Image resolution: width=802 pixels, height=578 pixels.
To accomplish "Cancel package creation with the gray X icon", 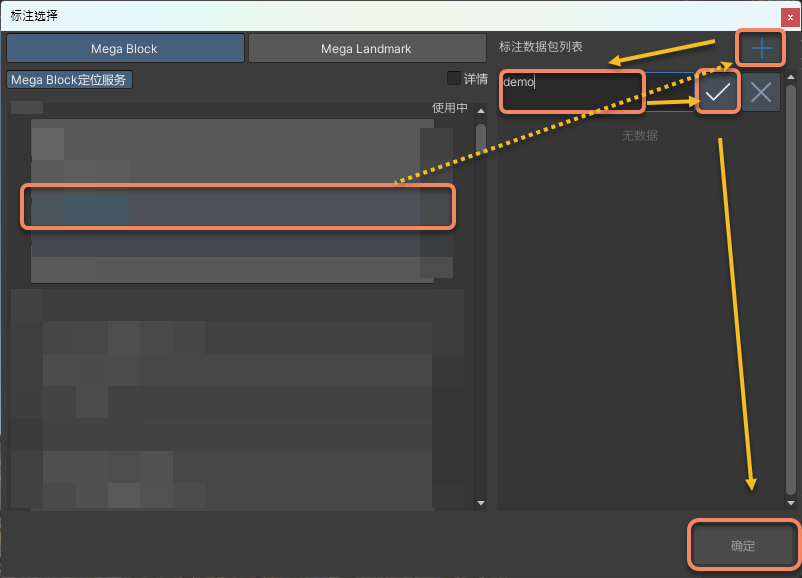I will pos(761,92).
